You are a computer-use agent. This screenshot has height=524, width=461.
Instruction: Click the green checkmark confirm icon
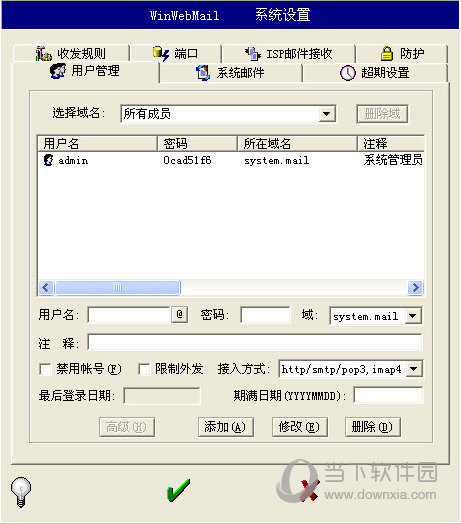[x=178, y=490]
